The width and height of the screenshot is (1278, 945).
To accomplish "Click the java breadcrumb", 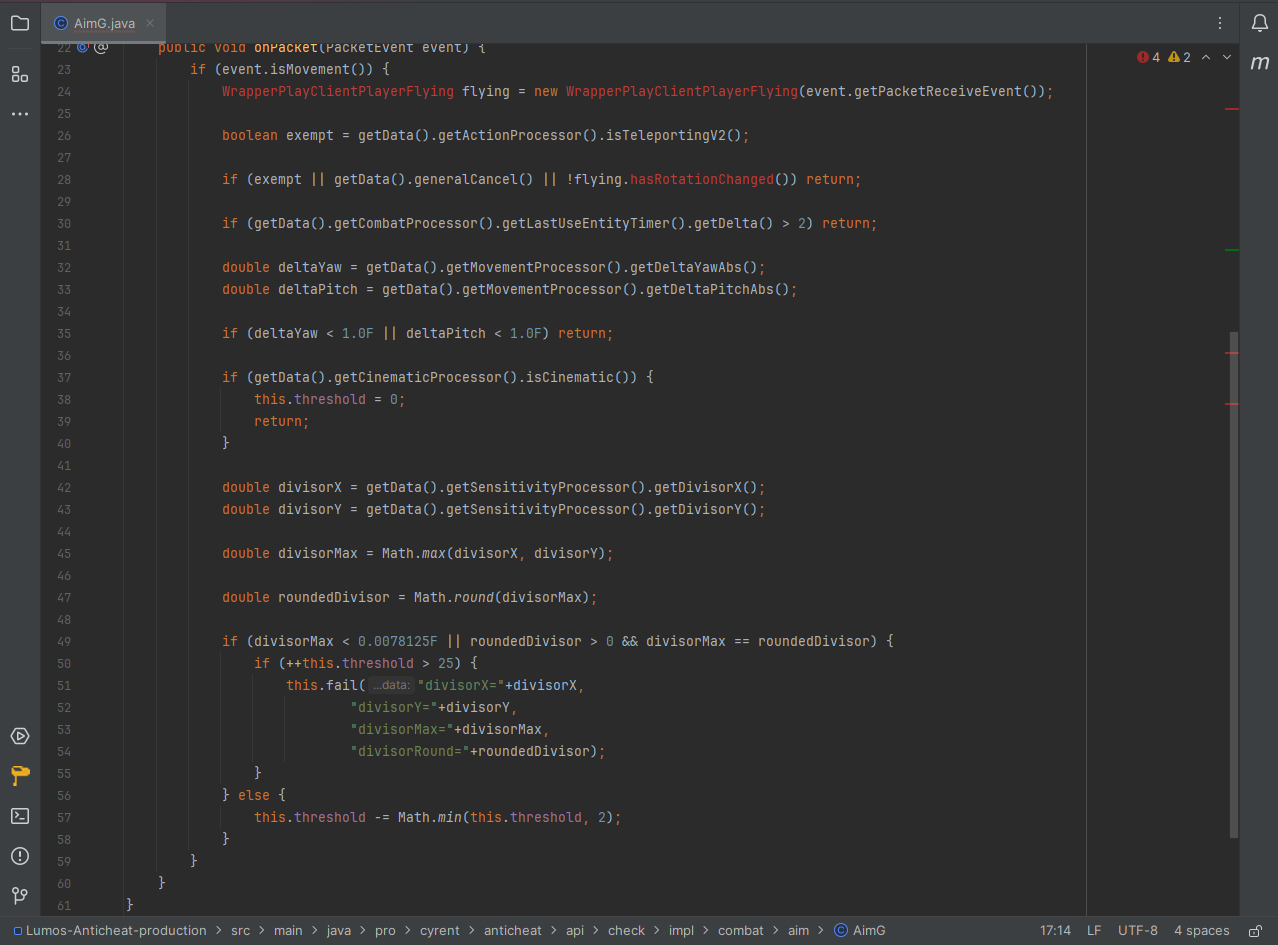I will pos(338,930).
